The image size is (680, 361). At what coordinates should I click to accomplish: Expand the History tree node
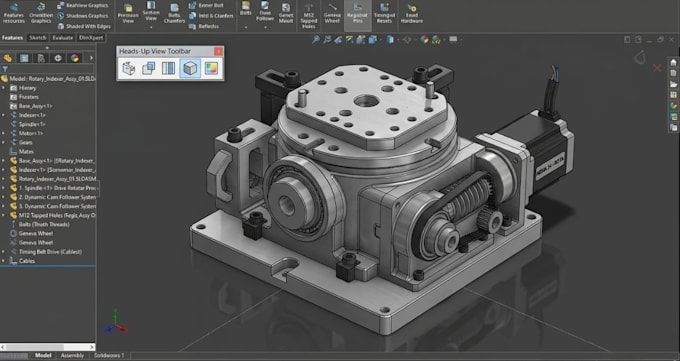(3, 88)
